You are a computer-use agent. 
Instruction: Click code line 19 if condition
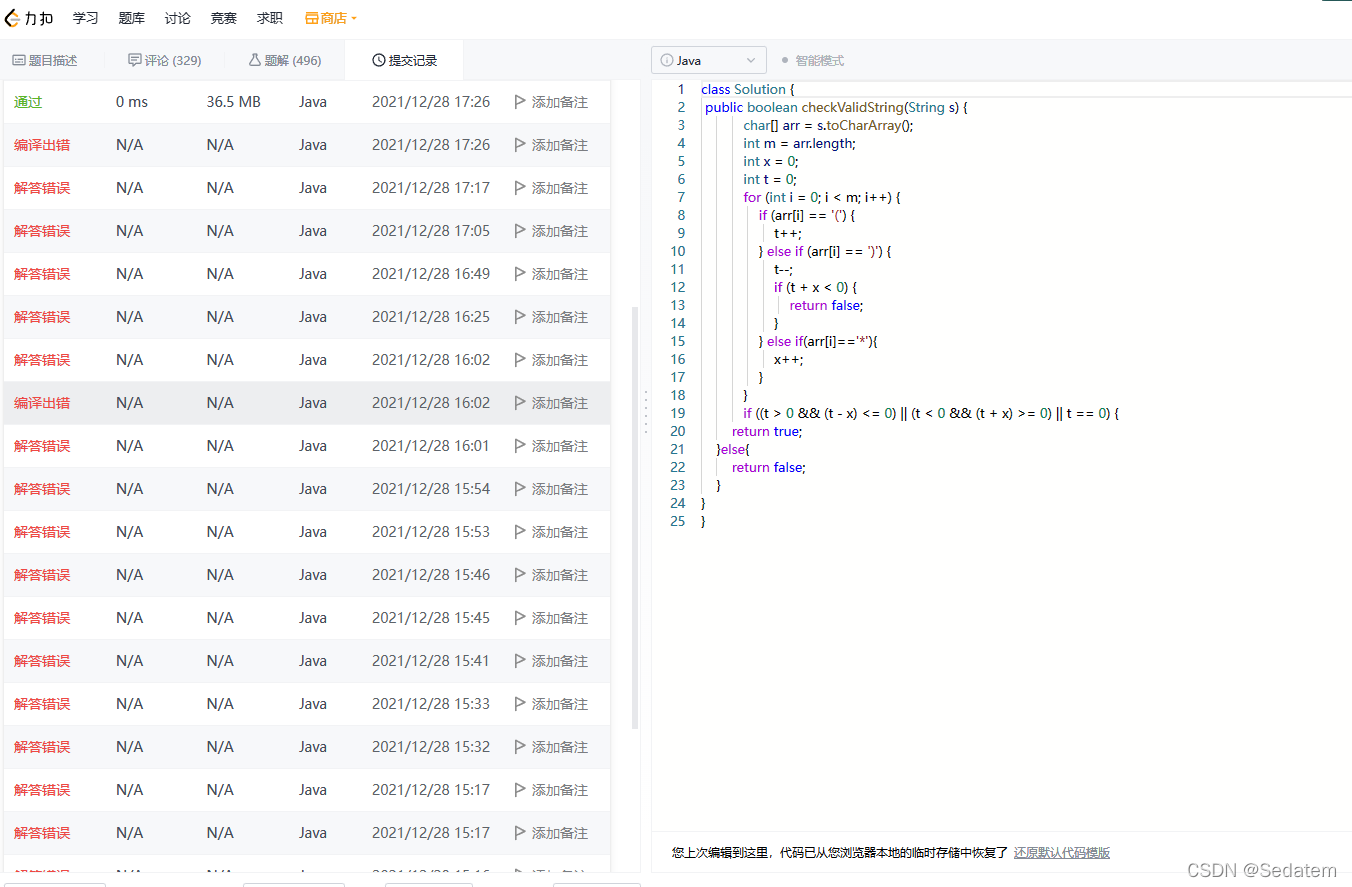(930, 413)
